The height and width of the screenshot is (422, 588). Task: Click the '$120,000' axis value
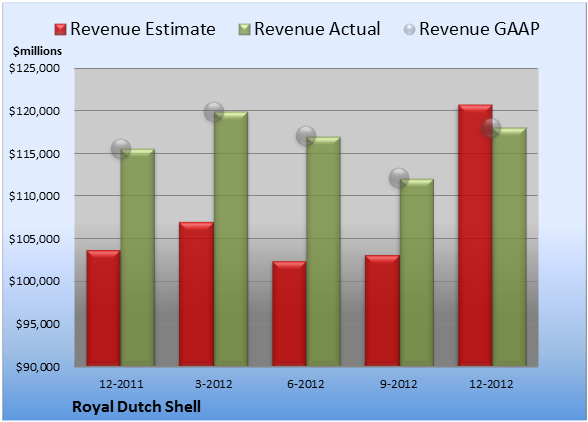(34, 111)
